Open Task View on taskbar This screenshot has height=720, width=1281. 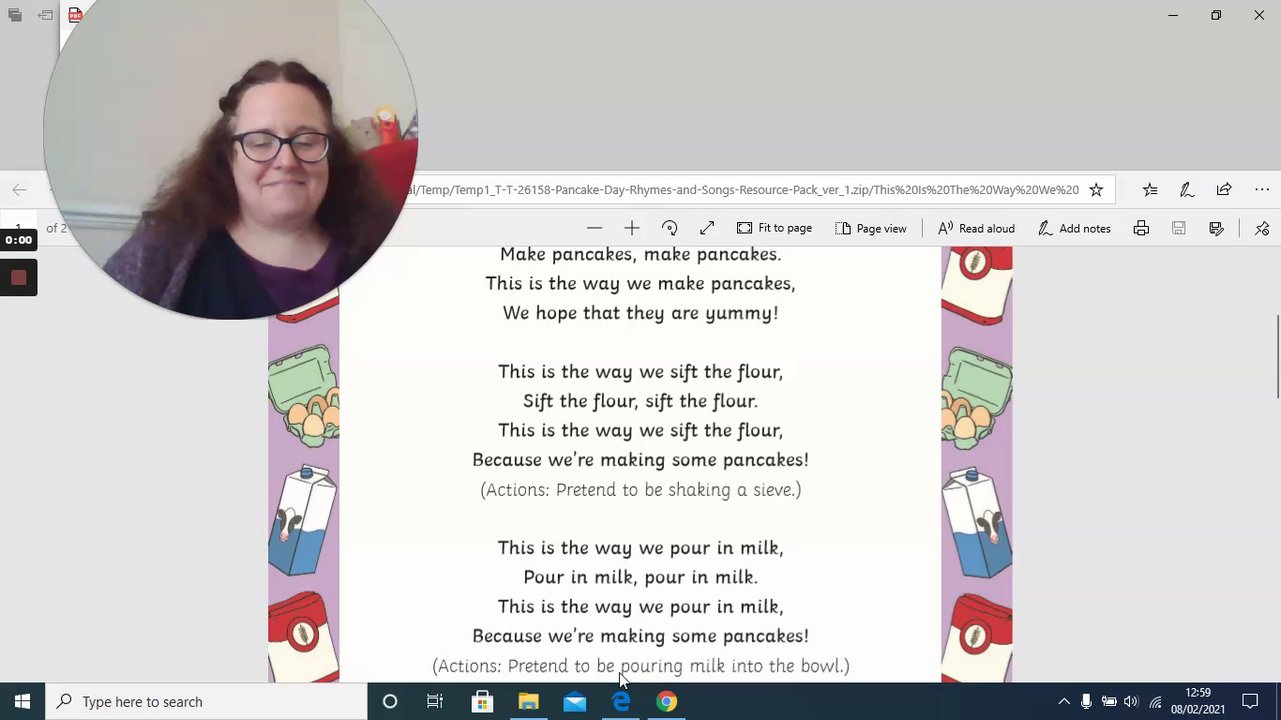coord(435,701)
